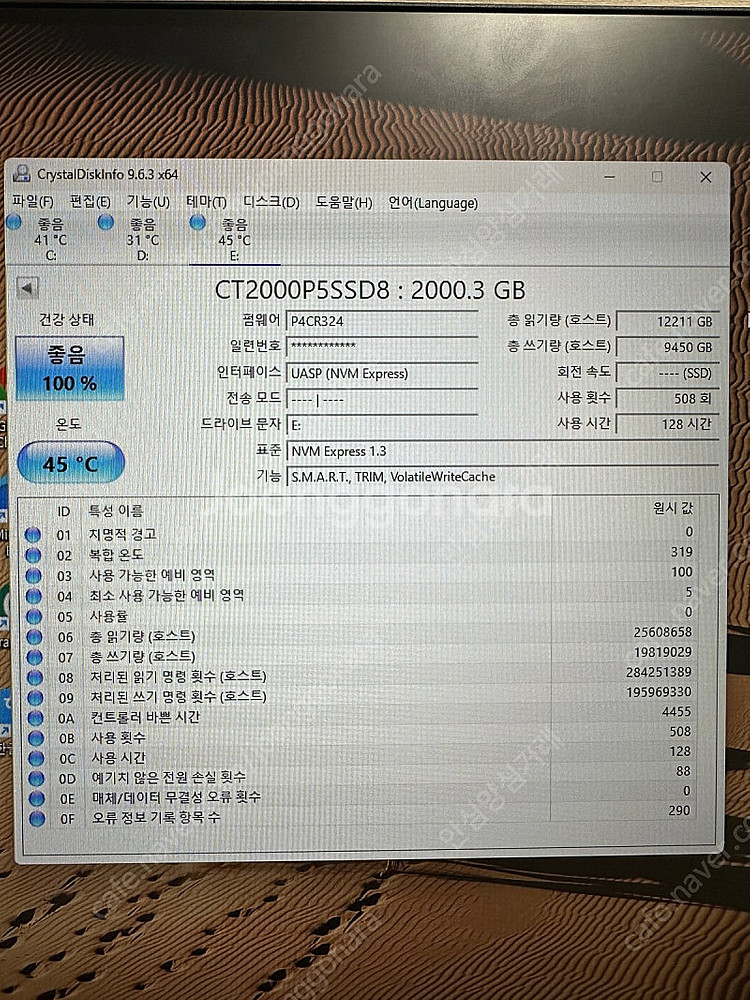Screen dimensions: 750x1000
Task: Maximize the CrystalDiskInfo window
Action: (x=657, y=177)
